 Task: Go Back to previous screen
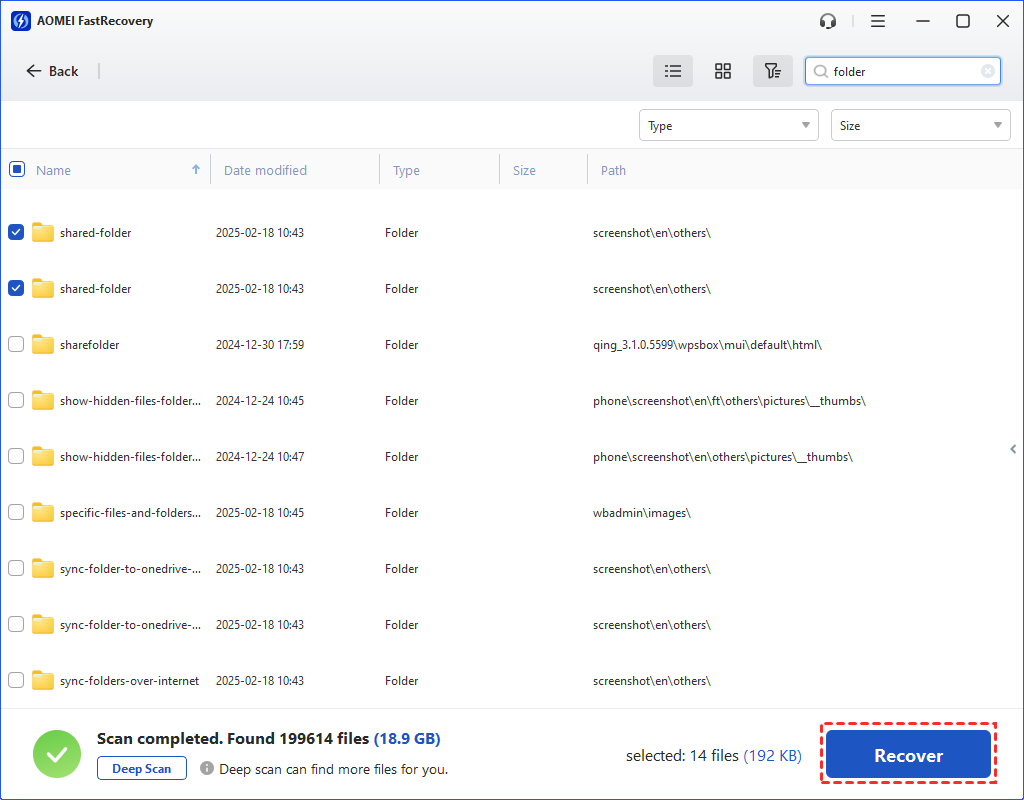coord(52,71)
